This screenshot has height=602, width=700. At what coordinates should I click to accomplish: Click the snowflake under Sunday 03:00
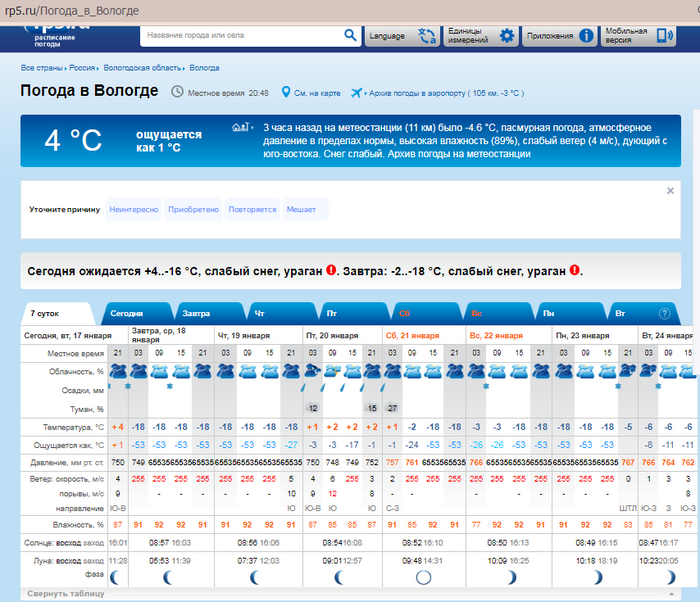(486, 386)
